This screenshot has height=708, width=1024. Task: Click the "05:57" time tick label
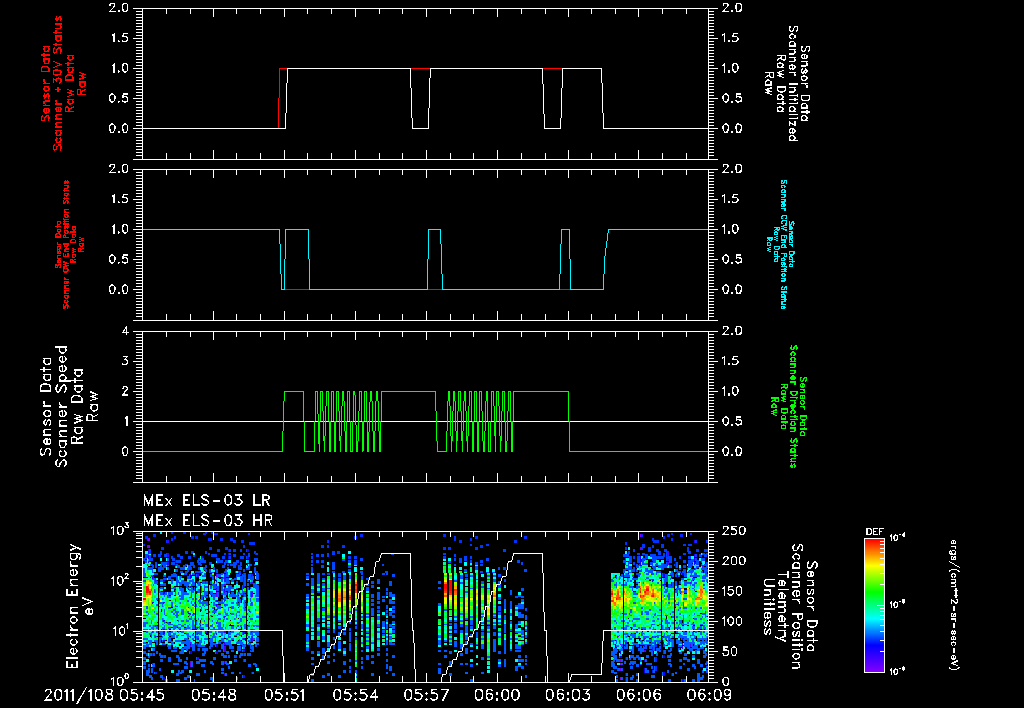[426, 695]
